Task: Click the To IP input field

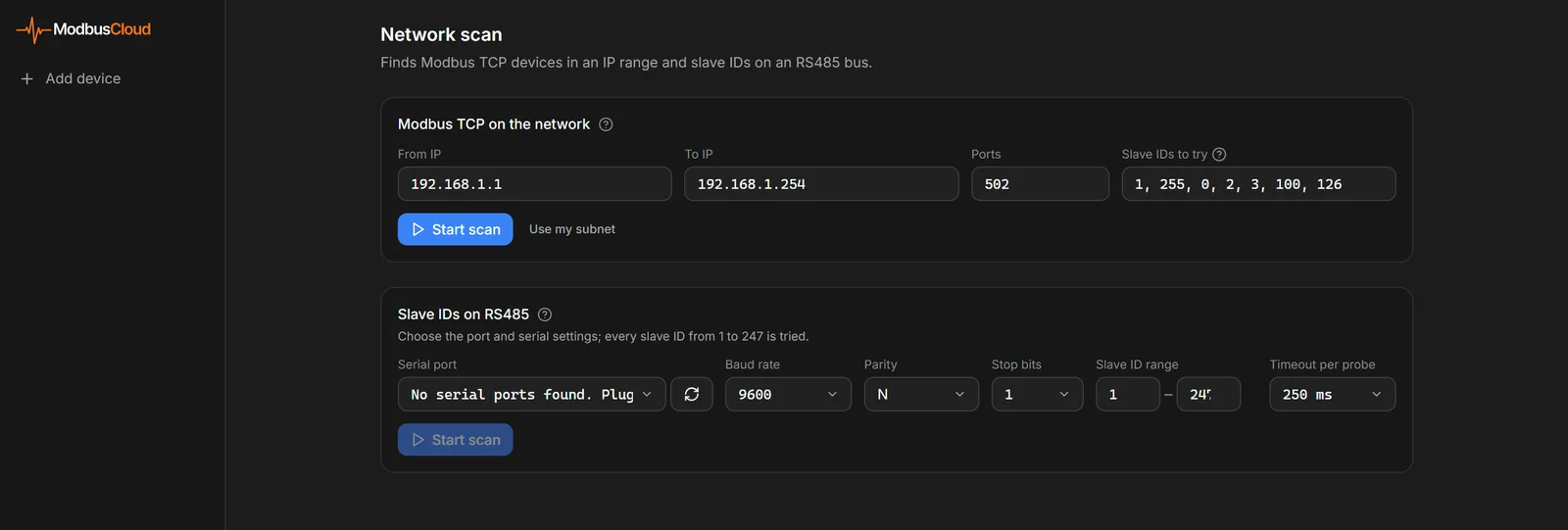Action: click(821, 184)
